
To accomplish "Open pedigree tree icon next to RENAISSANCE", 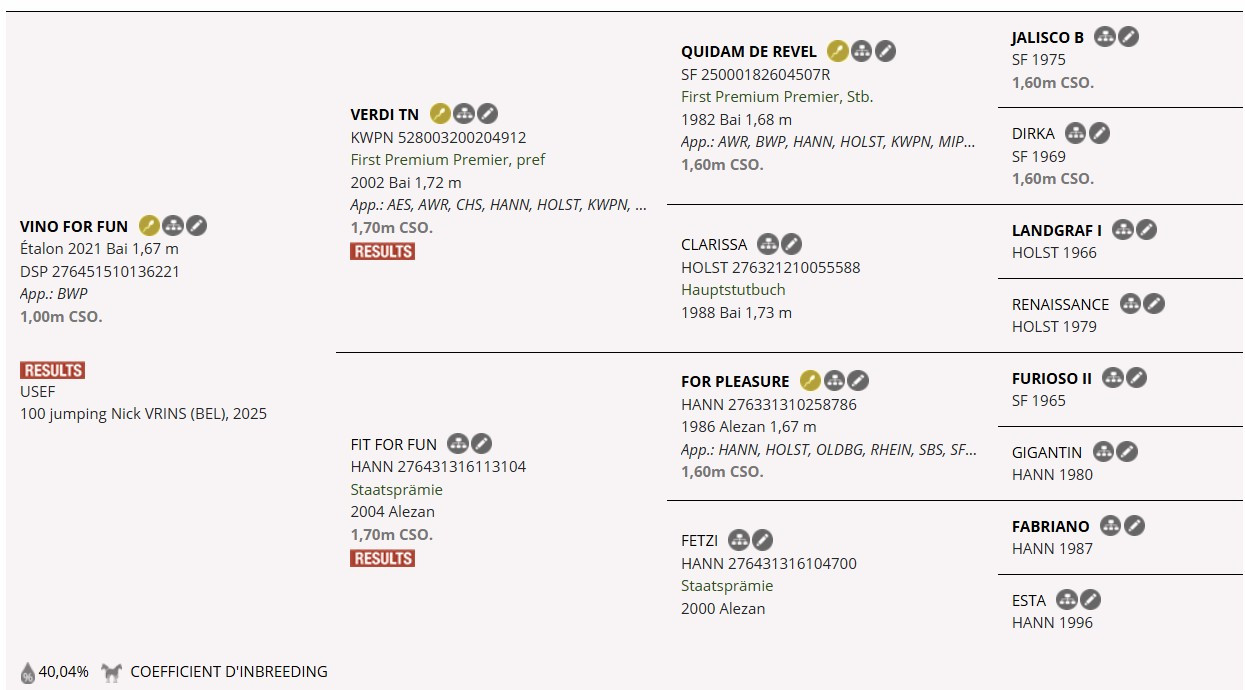I will tap(1130, 304).
